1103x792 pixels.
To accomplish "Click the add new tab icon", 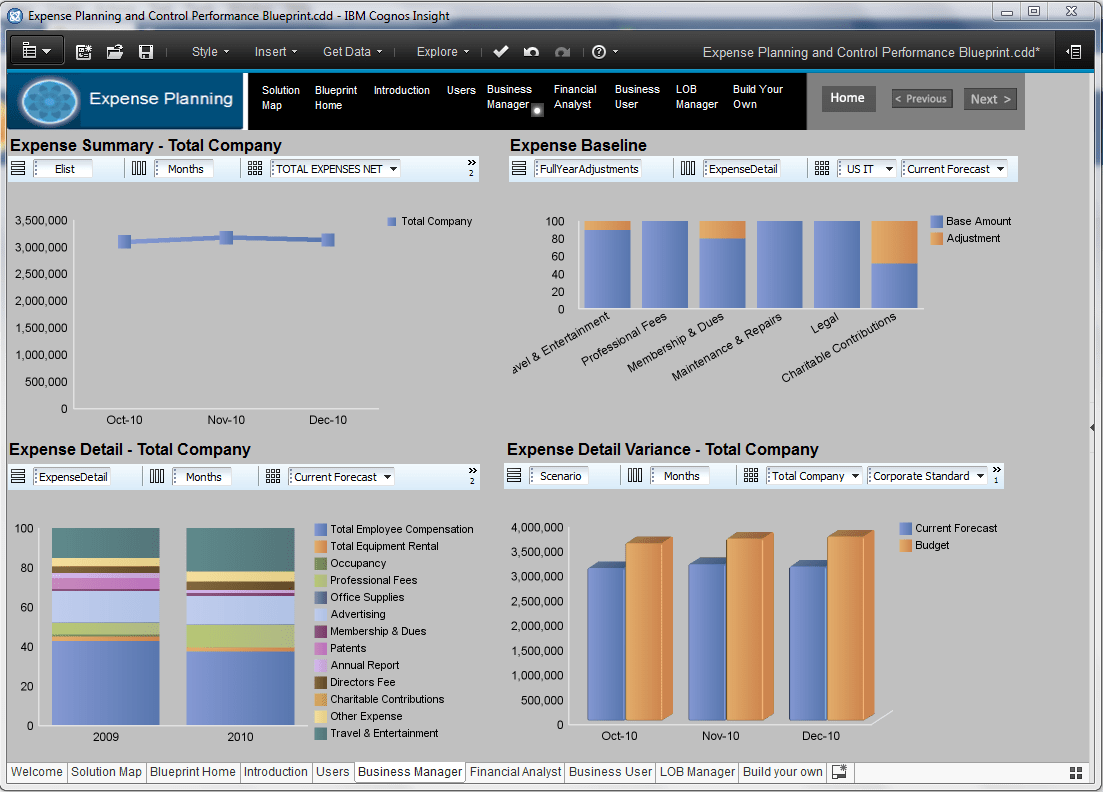I will coord(840,772).
